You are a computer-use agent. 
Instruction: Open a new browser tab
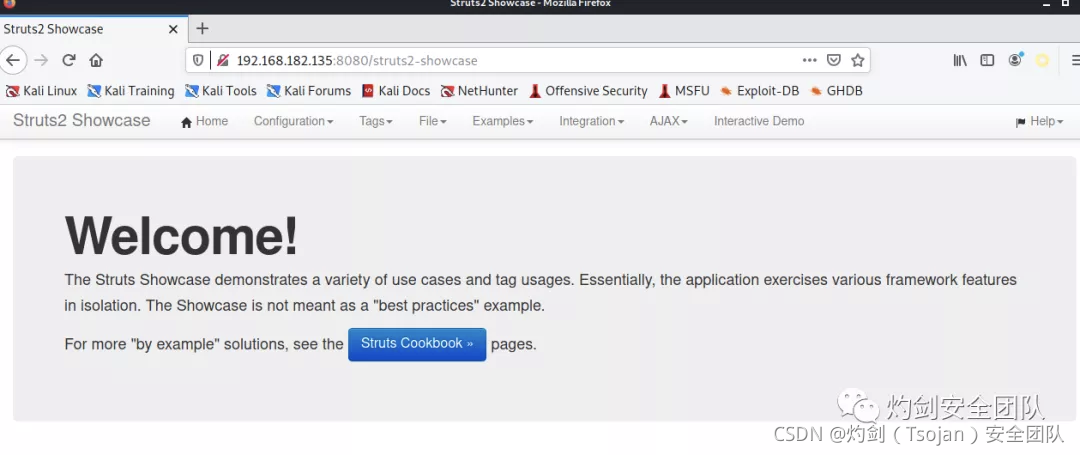(202, 28)
